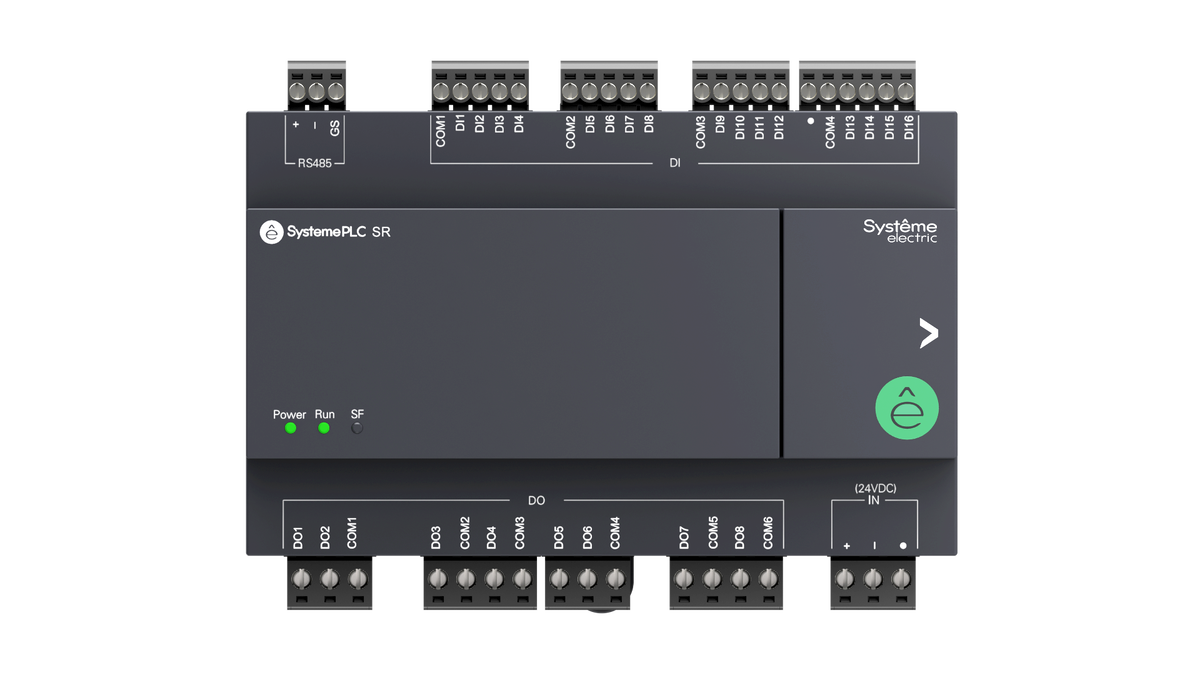Click the "SF" label
The width and height of the screenshot is (1200, 675).
(357, 414)
